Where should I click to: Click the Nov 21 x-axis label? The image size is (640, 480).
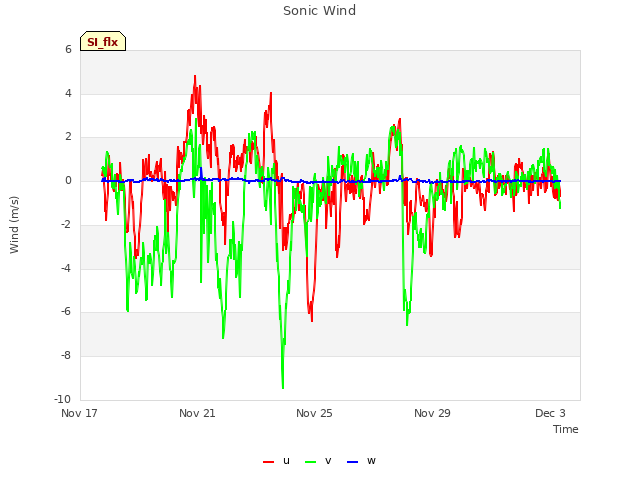(x=197, y=413)
